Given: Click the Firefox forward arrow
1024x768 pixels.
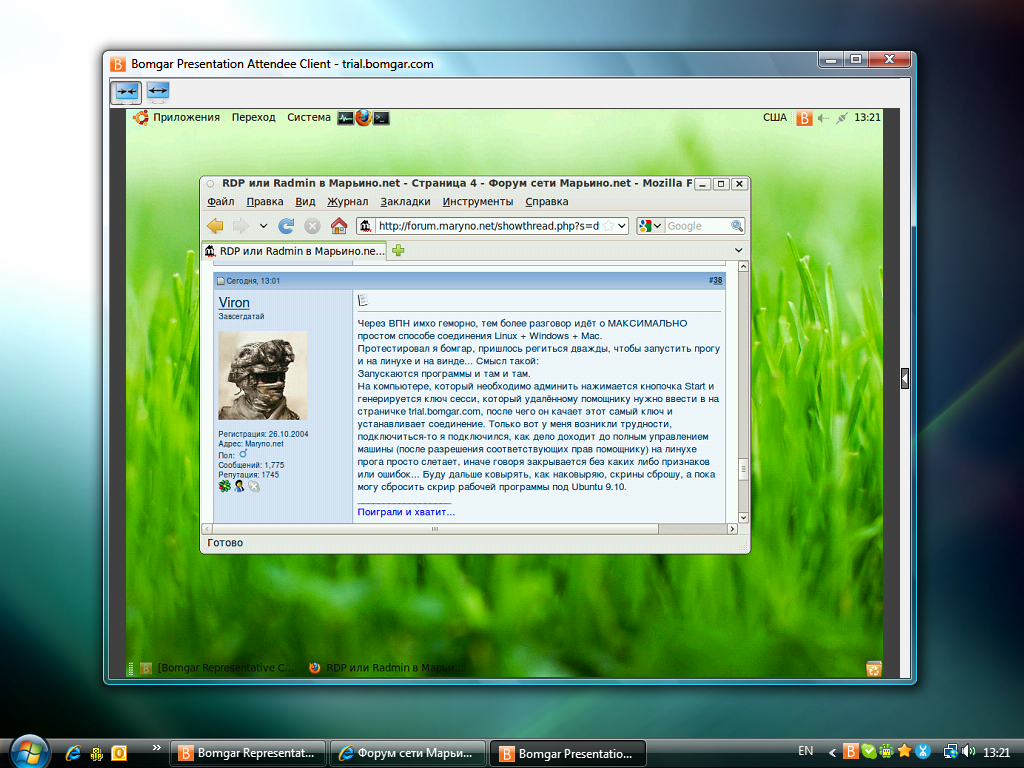Looking at the screenshot, I should point(241,226).
